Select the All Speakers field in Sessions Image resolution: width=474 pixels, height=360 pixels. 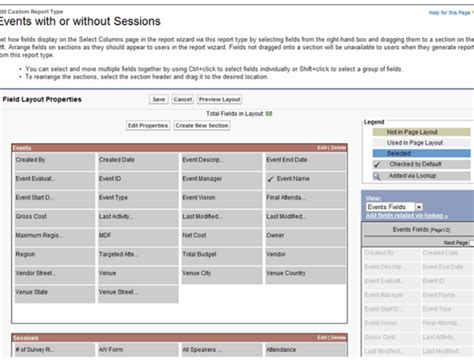[222, 350]
